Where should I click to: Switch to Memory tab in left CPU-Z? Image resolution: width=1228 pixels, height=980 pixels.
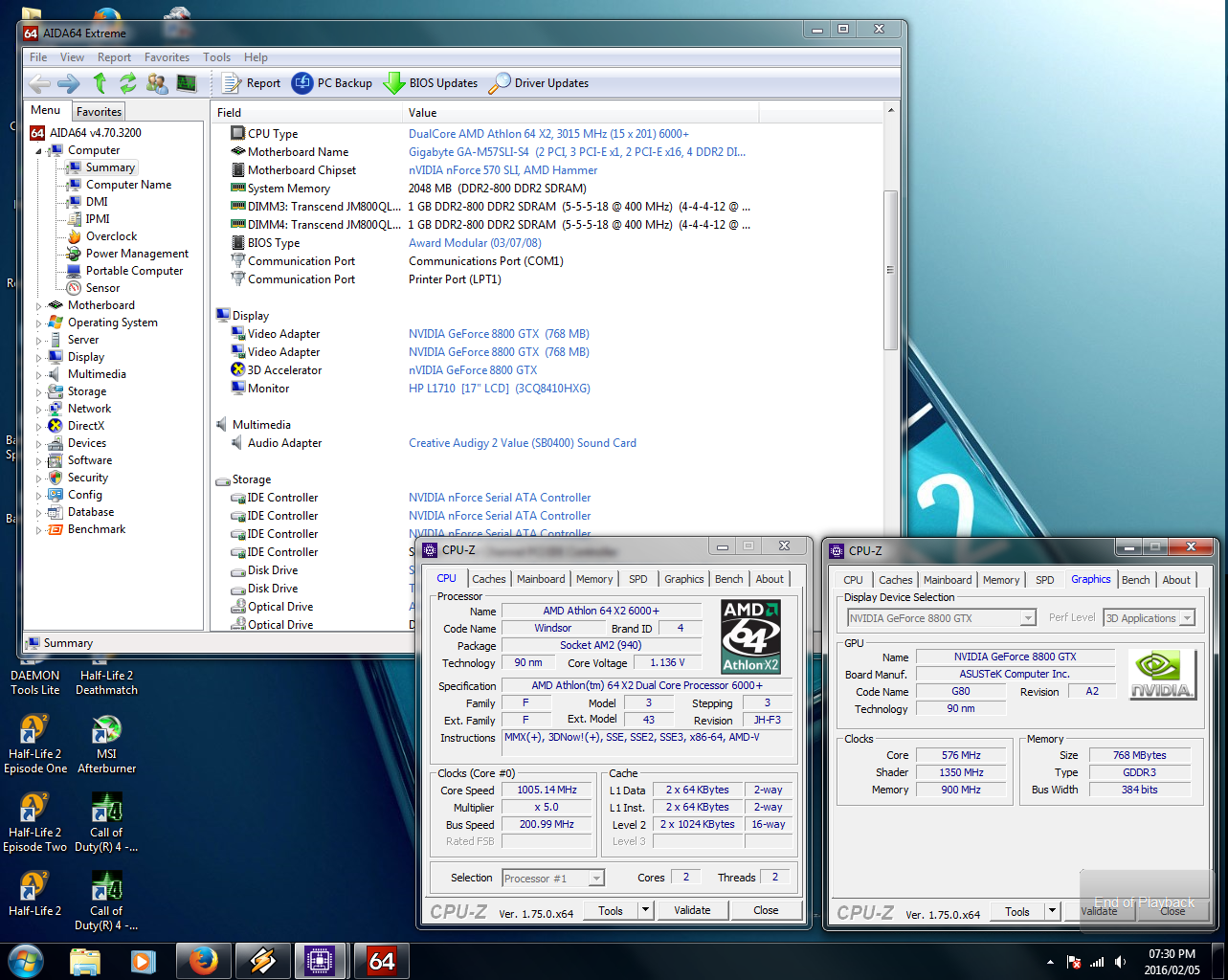(x=594, y=579)
